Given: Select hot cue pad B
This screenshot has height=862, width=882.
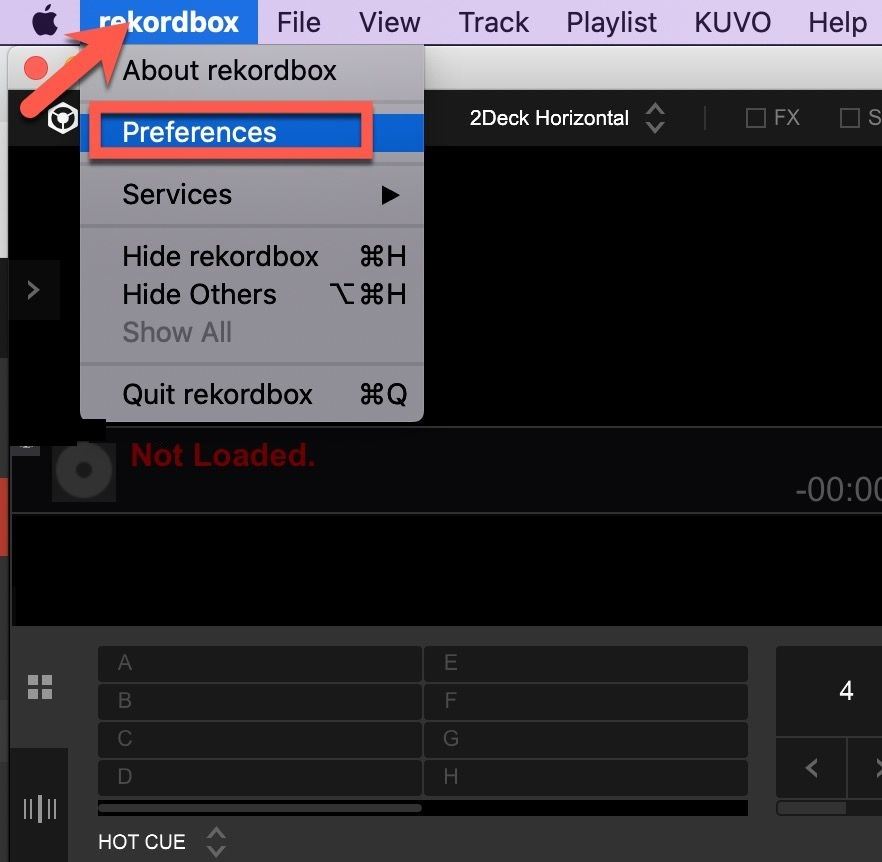Looking at the screenshot, I should [260, 701].
